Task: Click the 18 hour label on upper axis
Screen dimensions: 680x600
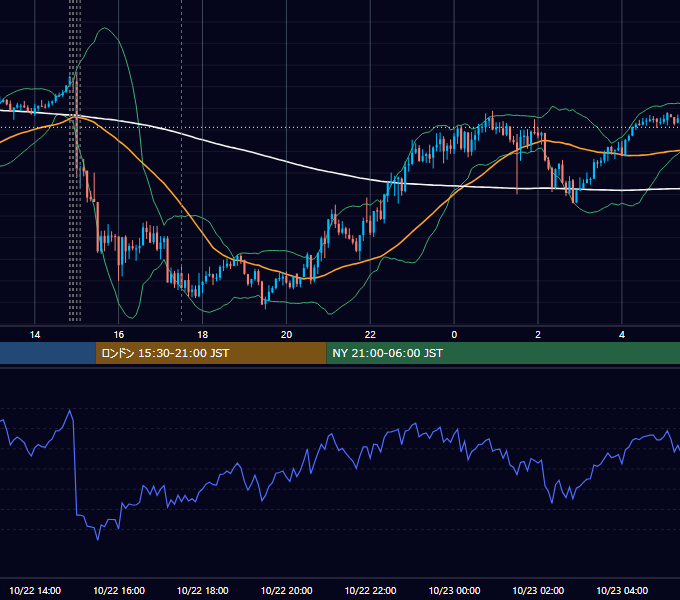Action: pos(203,335)
